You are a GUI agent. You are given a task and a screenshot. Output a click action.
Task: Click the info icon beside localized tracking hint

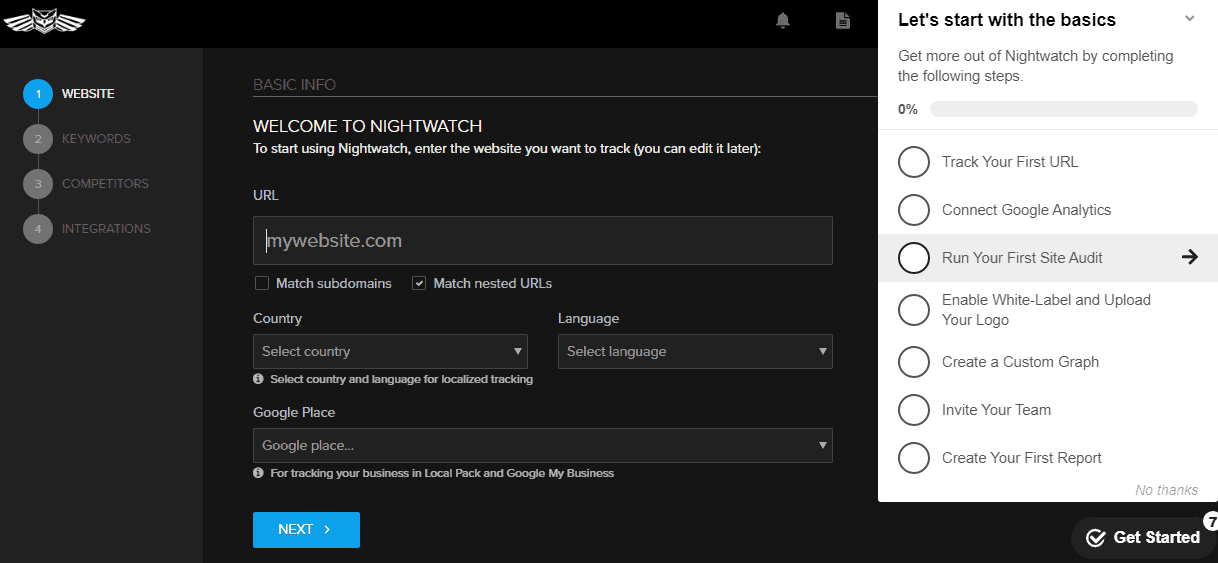(259, 380)
